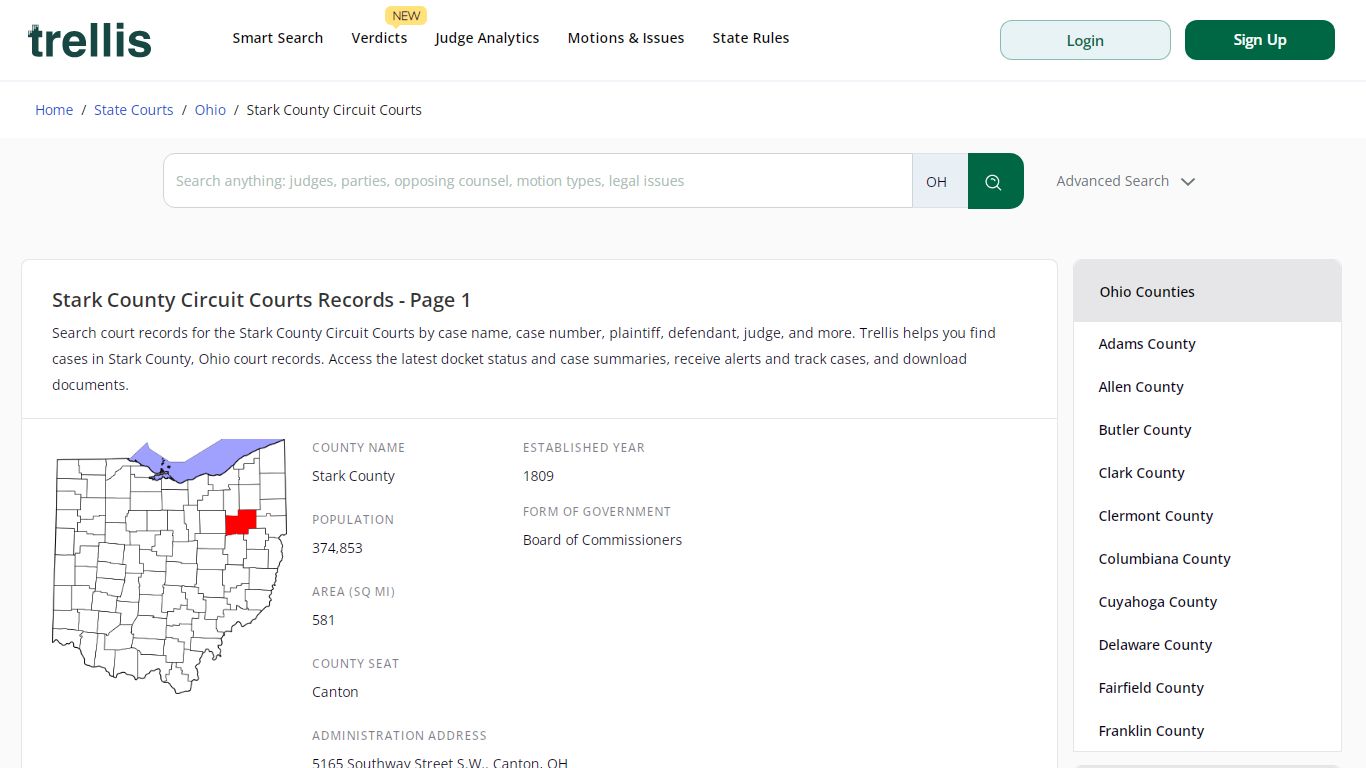Image resolution: width=1366 pixels, height=768 pixels.
Task: Click the Ohio Counties panel header
Action: (x=1207, y=291)
